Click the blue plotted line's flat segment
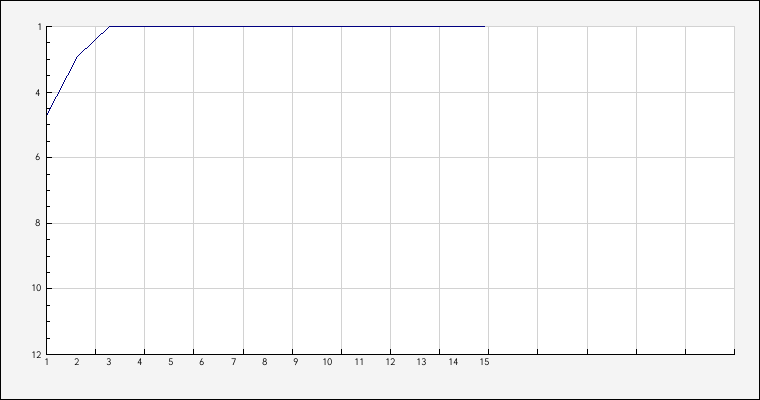Screen dimensions: 760x400 click(x=297, y=26)
